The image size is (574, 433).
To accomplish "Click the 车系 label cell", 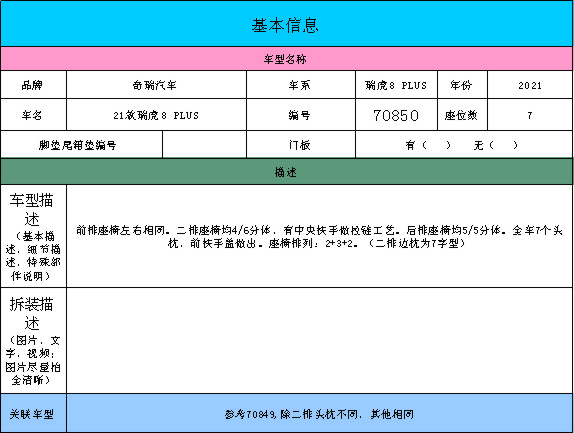I will click(x=301, y=85).
